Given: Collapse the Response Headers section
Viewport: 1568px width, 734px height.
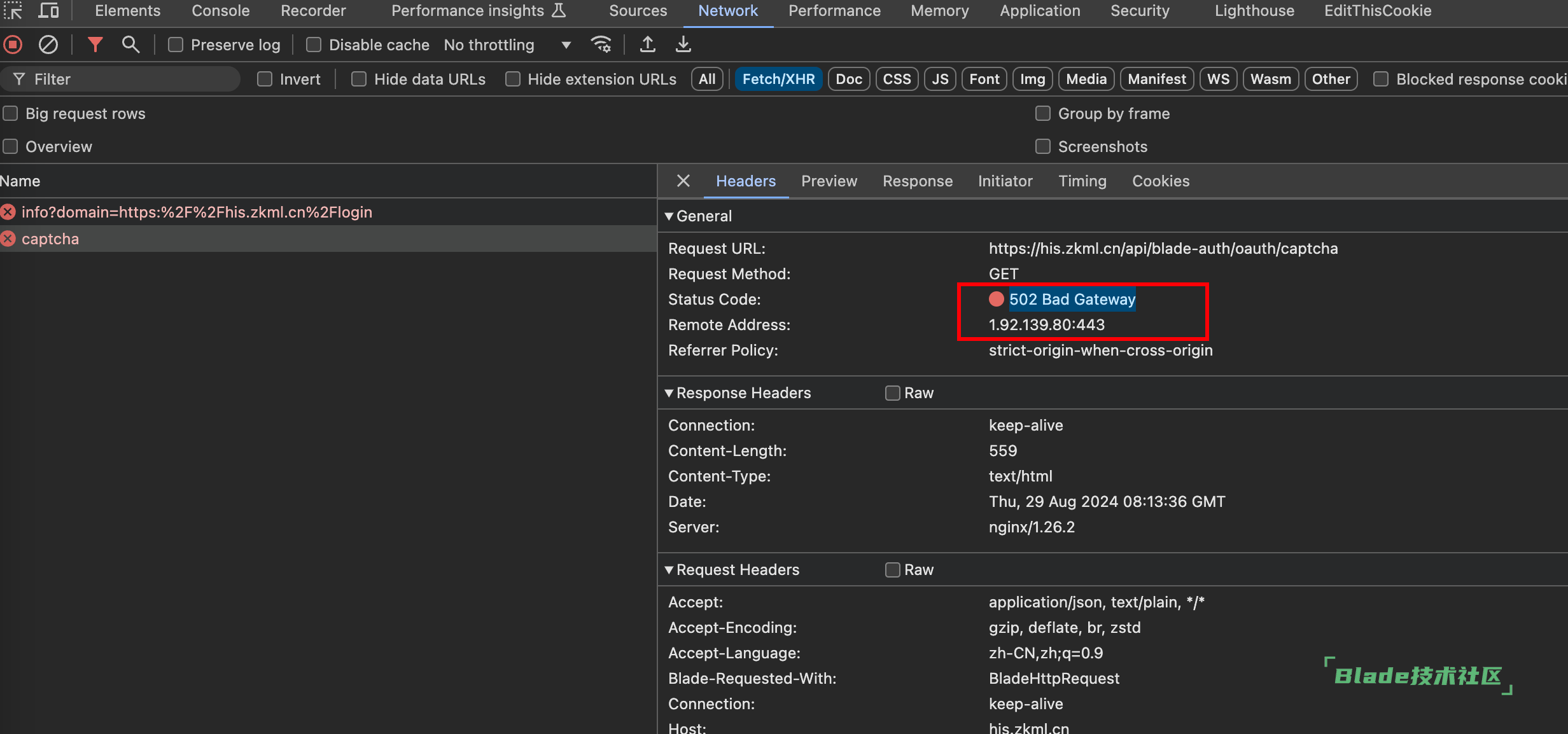Looking at the screenshot, I should tap(669, 393).
